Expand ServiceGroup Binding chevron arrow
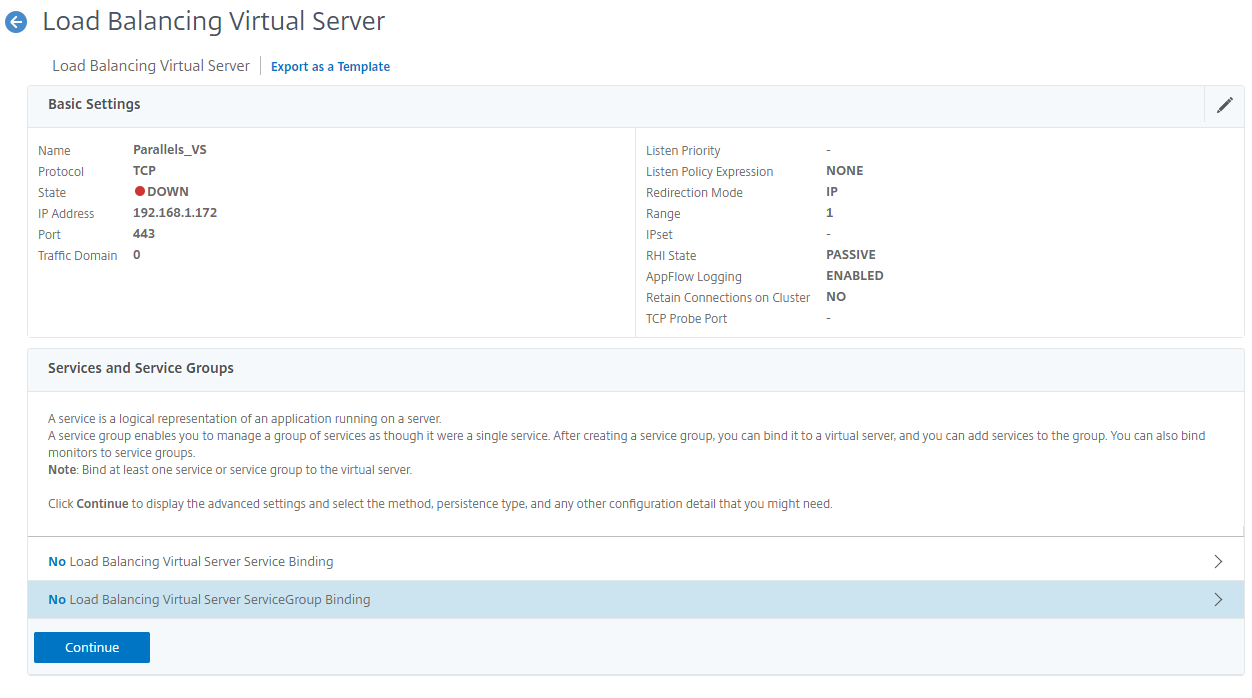The height and width of the screenshot is (698, 1252). click(x=1217, y=600)
